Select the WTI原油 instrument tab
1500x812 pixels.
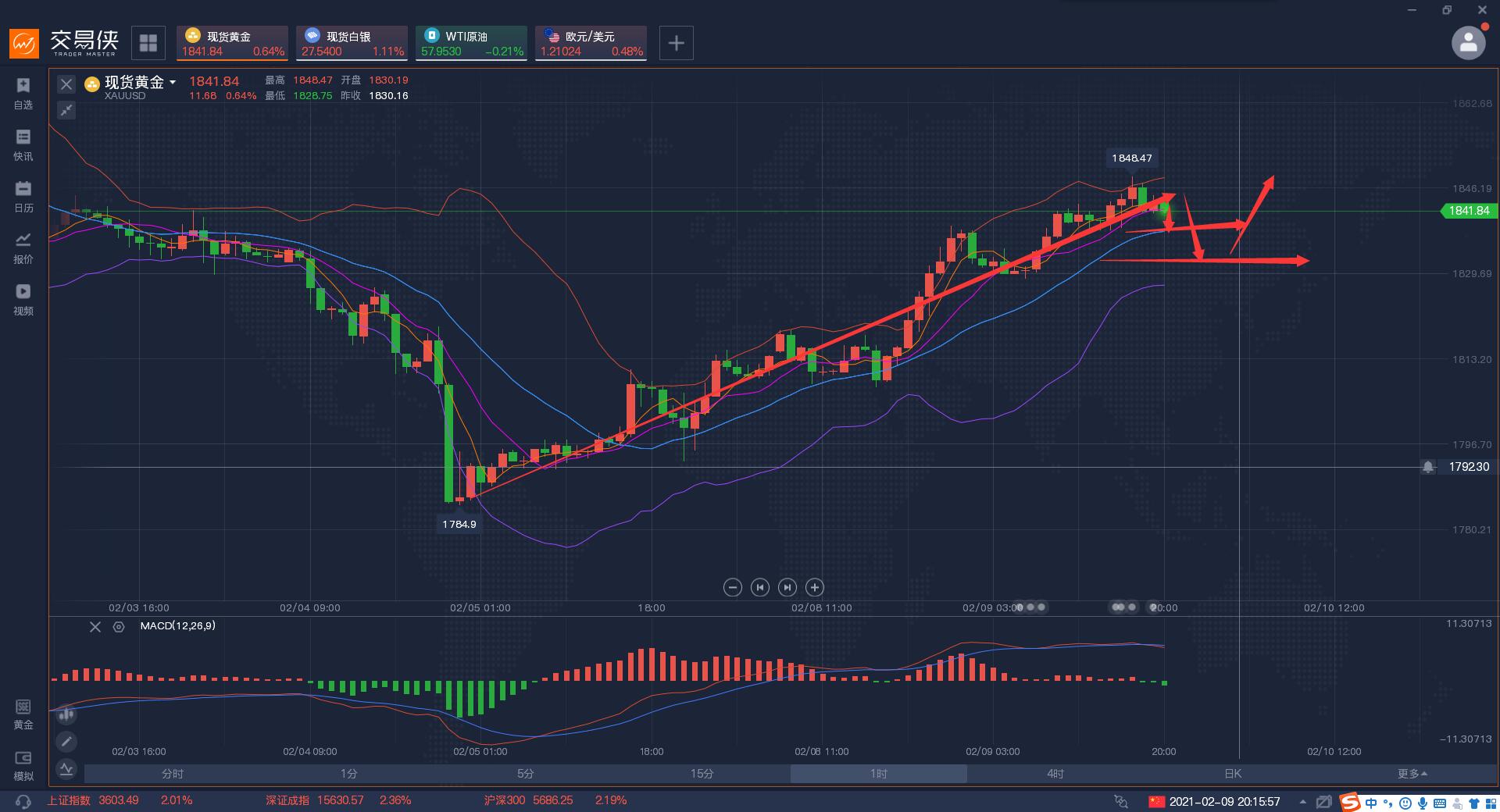coord(472,43)
